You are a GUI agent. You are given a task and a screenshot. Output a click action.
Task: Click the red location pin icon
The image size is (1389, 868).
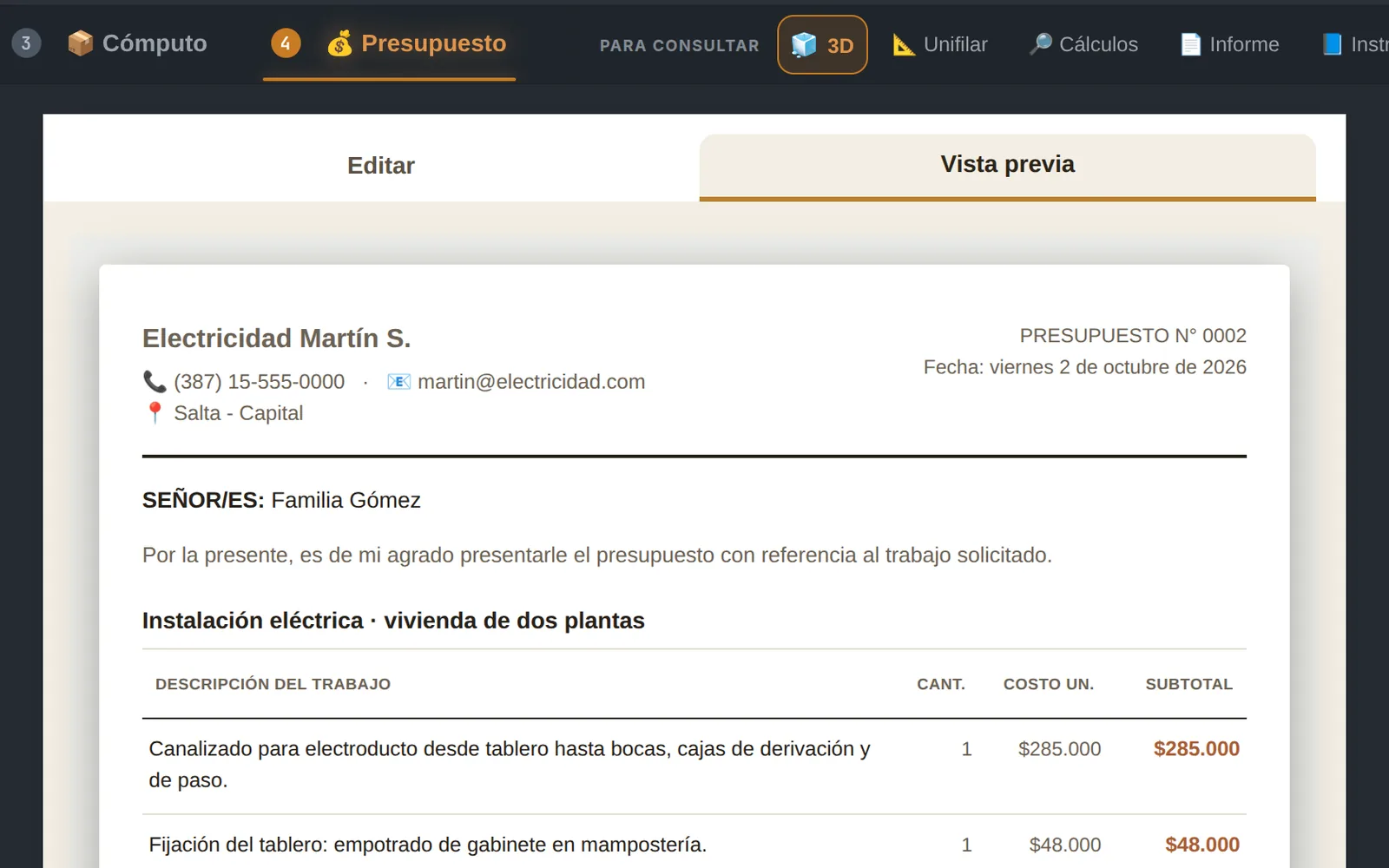[x=155, y=413]
